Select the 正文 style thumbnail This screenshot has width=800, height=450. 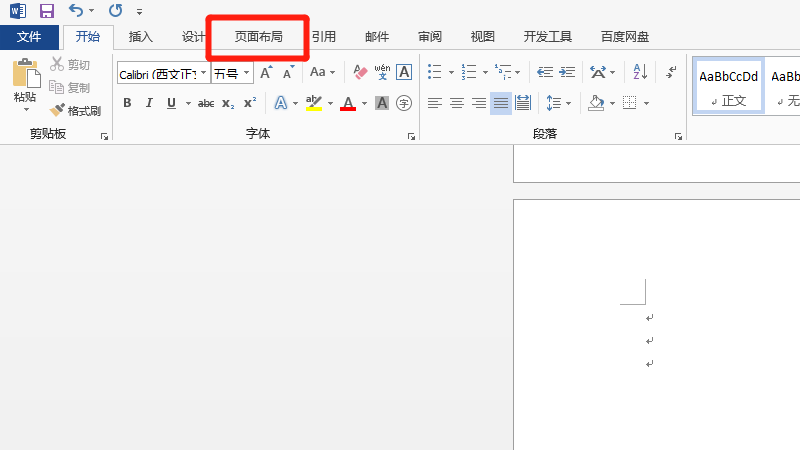point(728,85)
